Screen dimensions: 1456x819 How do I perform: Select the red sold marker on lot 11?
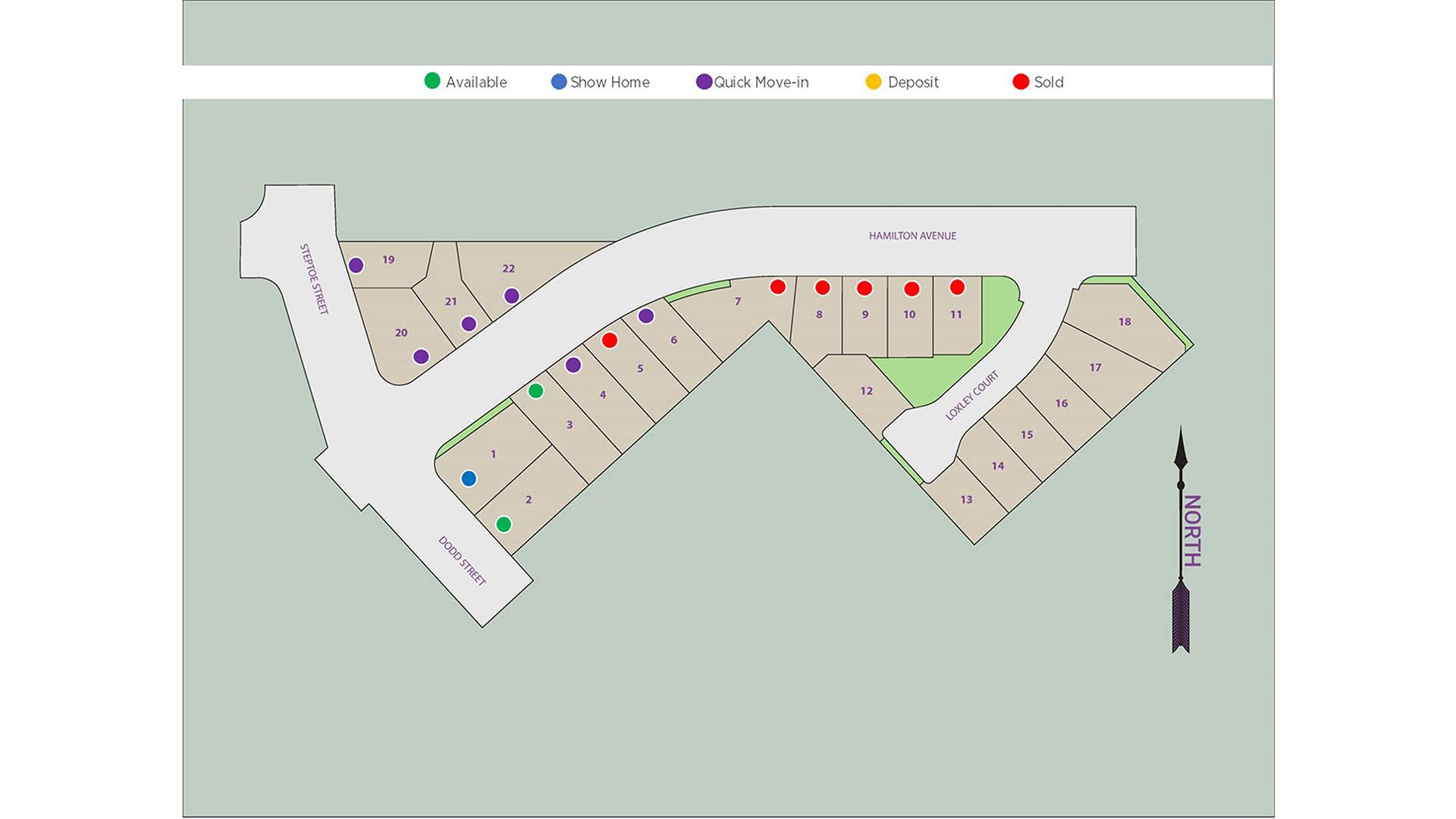click(x=957, y=287)
